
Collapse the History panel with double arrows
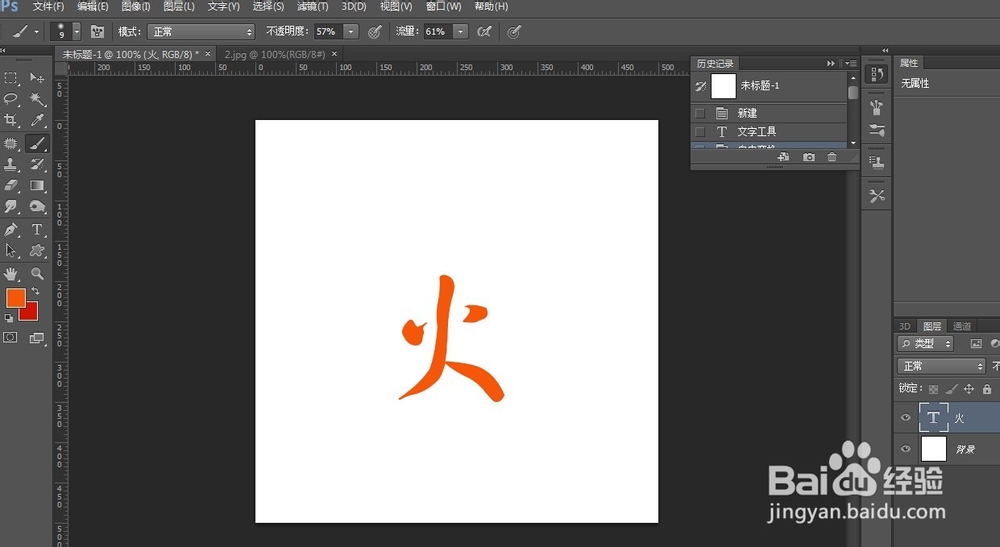830,63
